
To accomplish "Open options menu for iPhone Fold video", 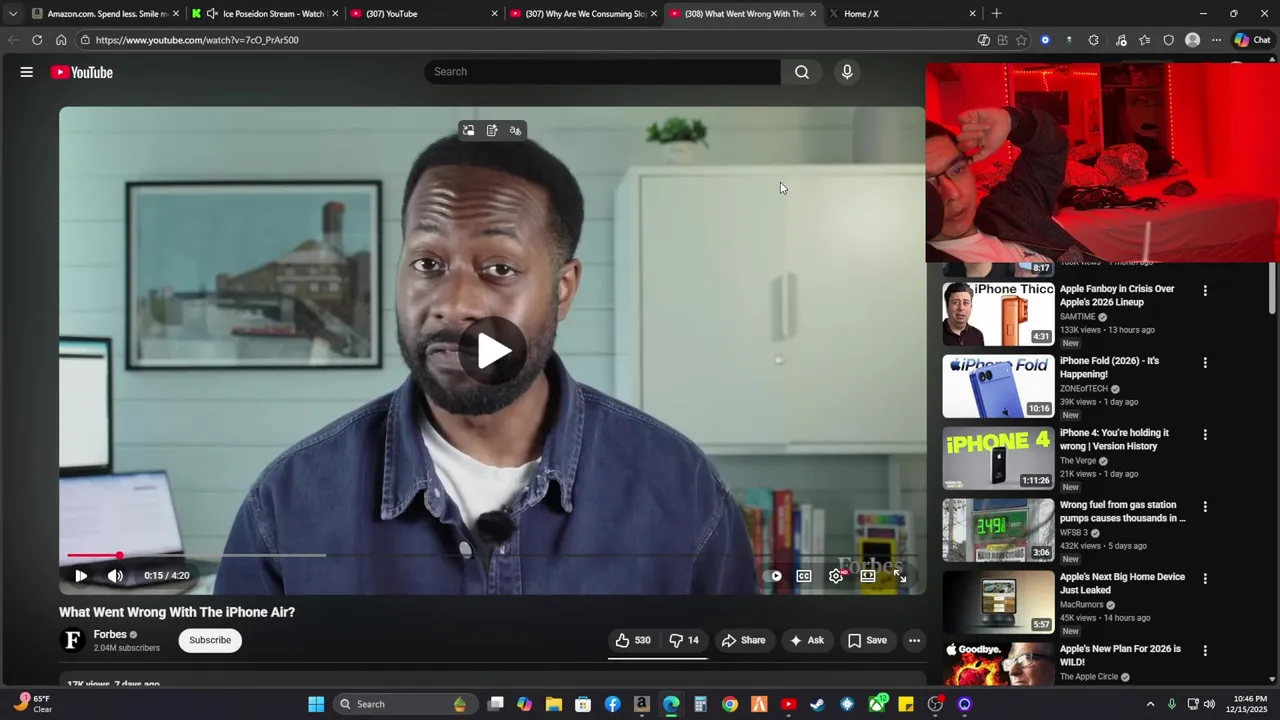I will [1205, 363].
